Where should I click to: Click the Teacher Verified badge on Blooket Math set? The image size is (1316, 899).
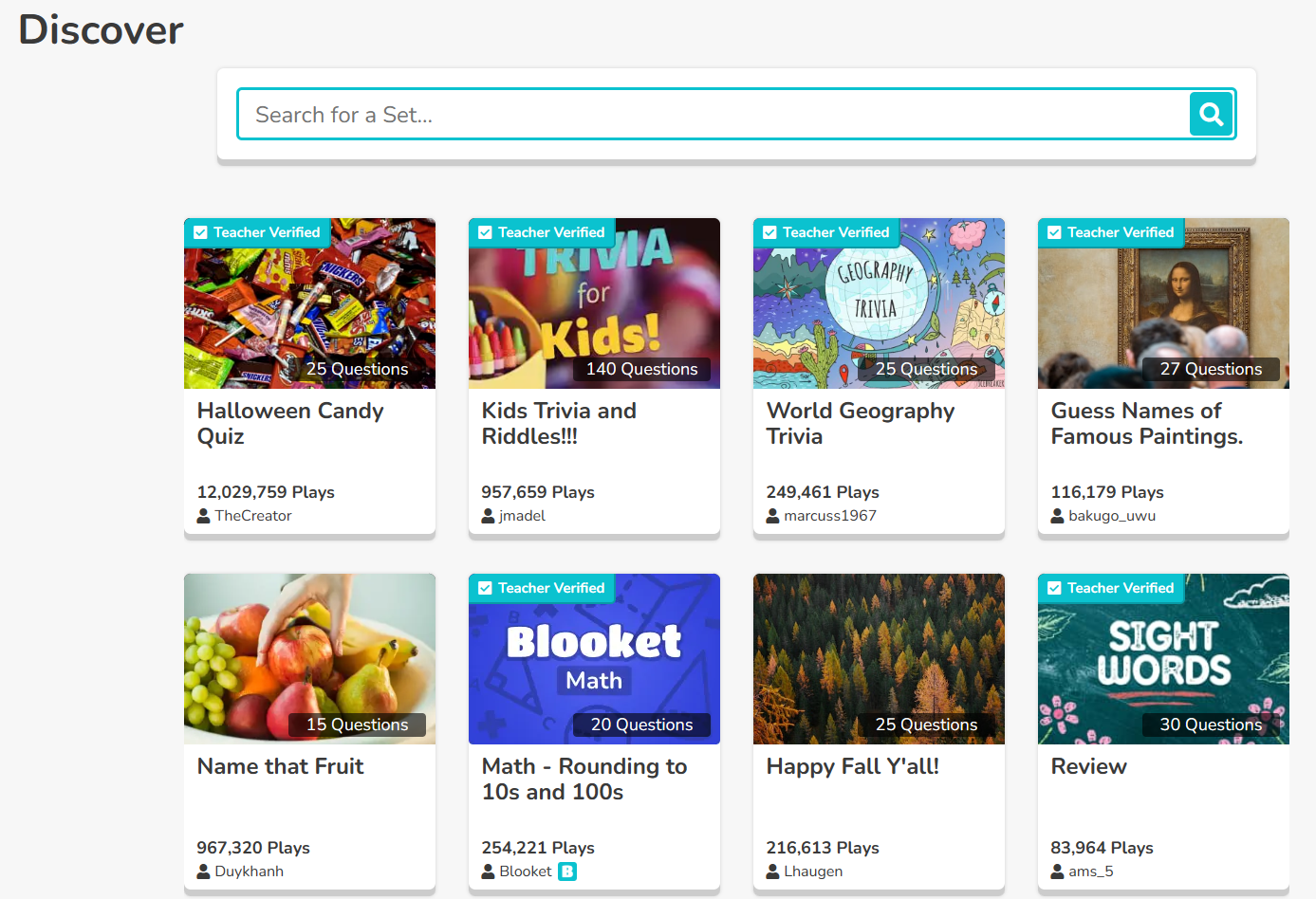tap(542, 588)
